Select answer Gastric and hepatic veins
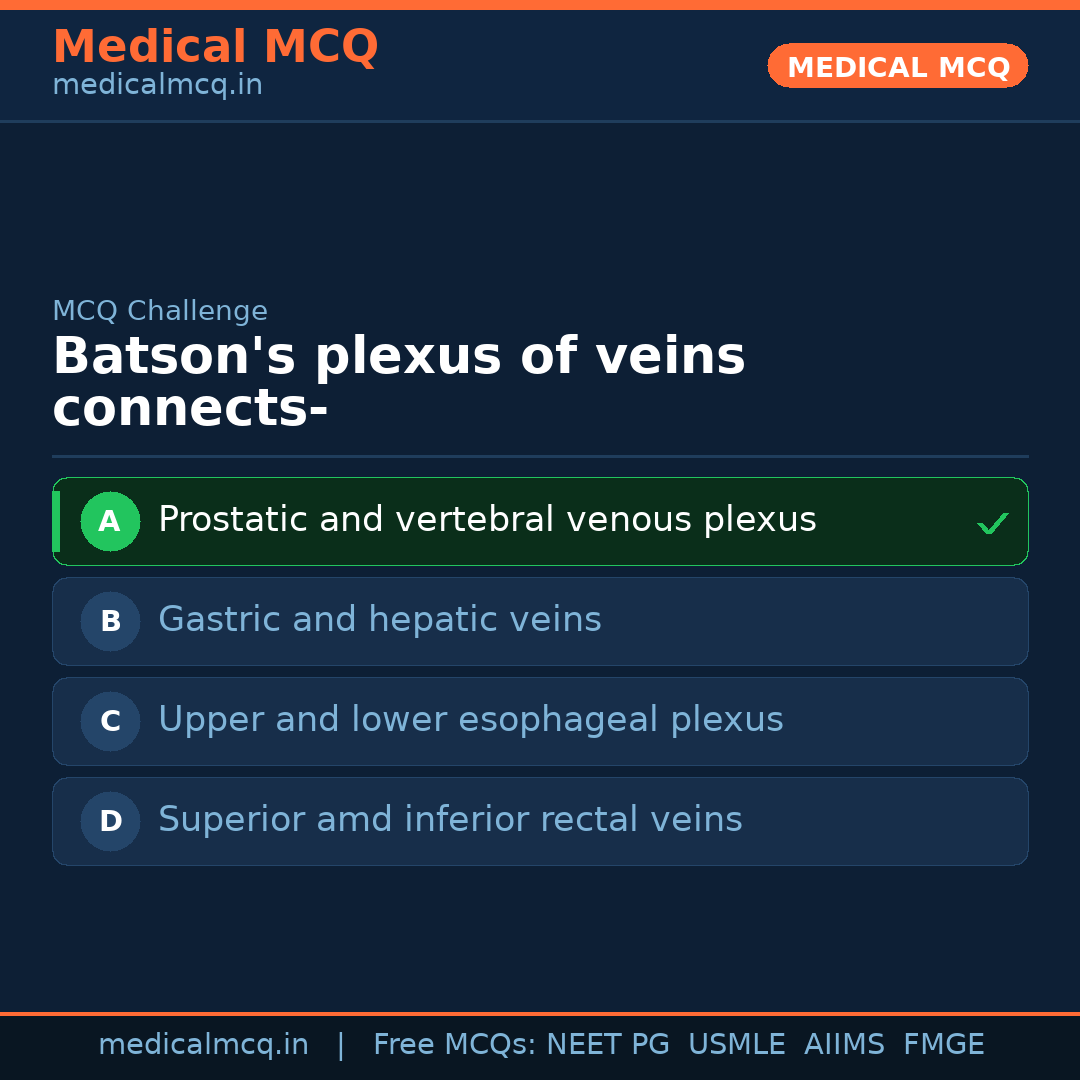The width and height of the screenshot is (1080, 1080). coord(380,620)
